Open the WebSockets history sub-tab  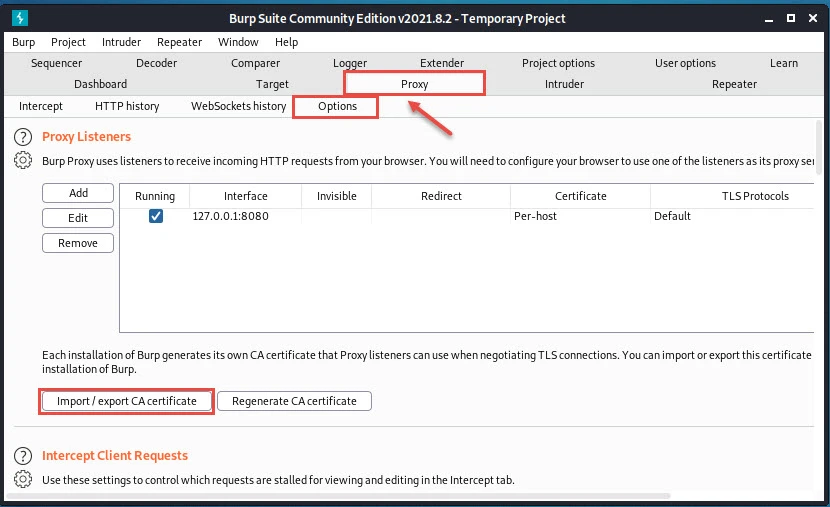click(x=238, y=106)
